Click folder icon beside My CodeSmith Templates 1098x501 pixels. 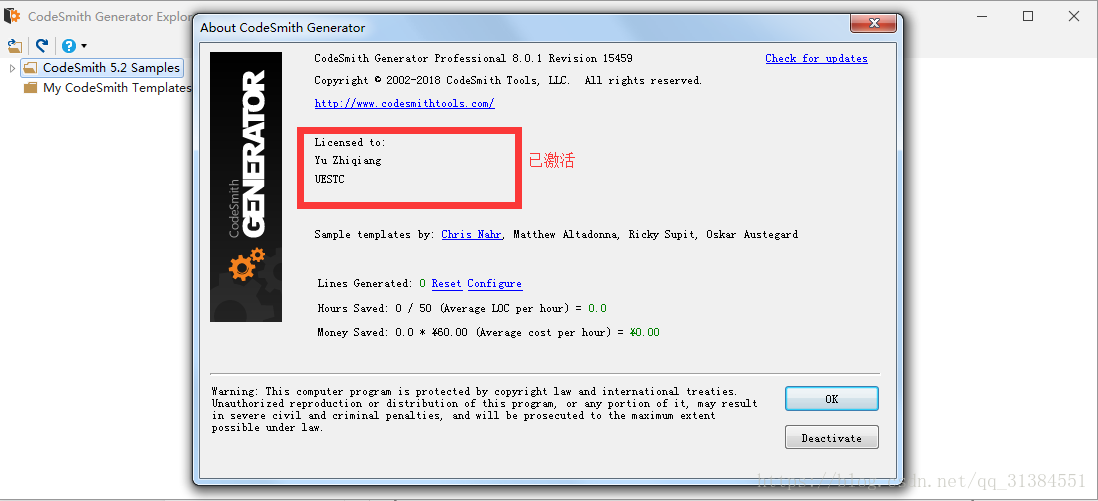click(x=30, y=88)
